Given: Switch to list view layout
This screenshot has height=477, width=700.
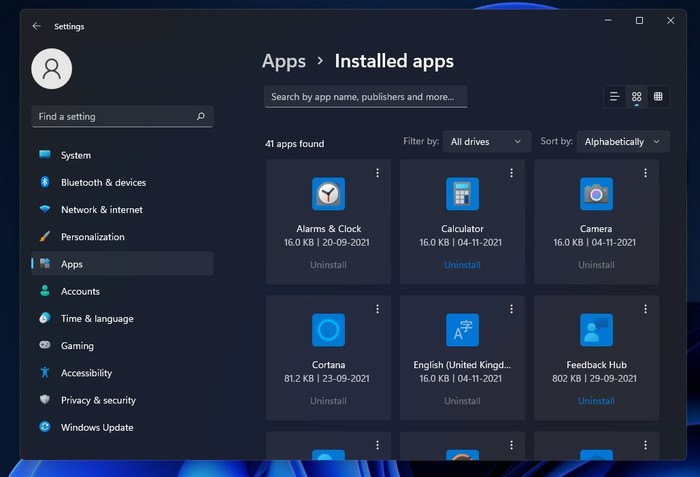Looking at the screenshot, I should click(614, 97).
